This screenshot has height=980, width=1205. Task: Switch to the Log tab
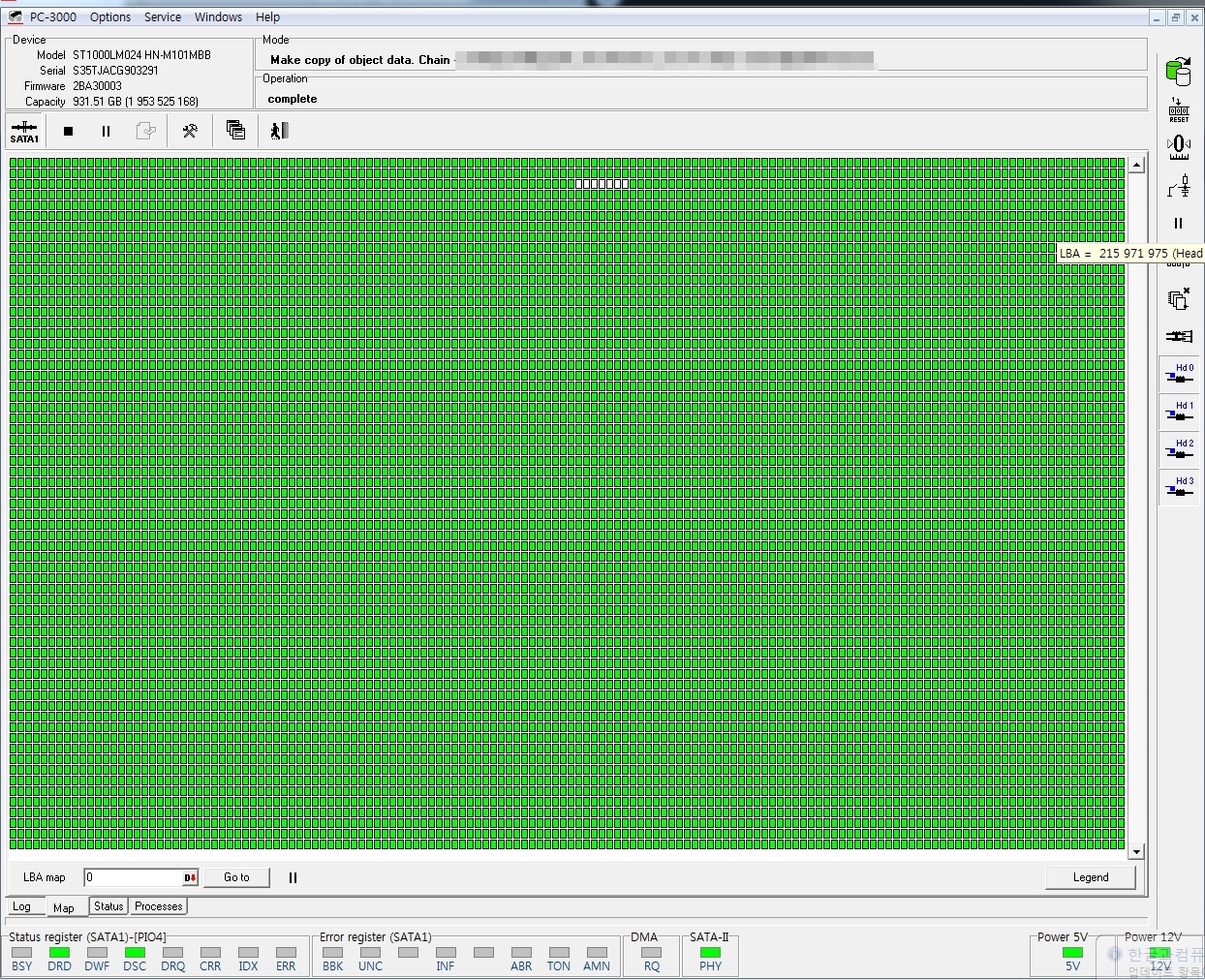click(x=21, y=906)
